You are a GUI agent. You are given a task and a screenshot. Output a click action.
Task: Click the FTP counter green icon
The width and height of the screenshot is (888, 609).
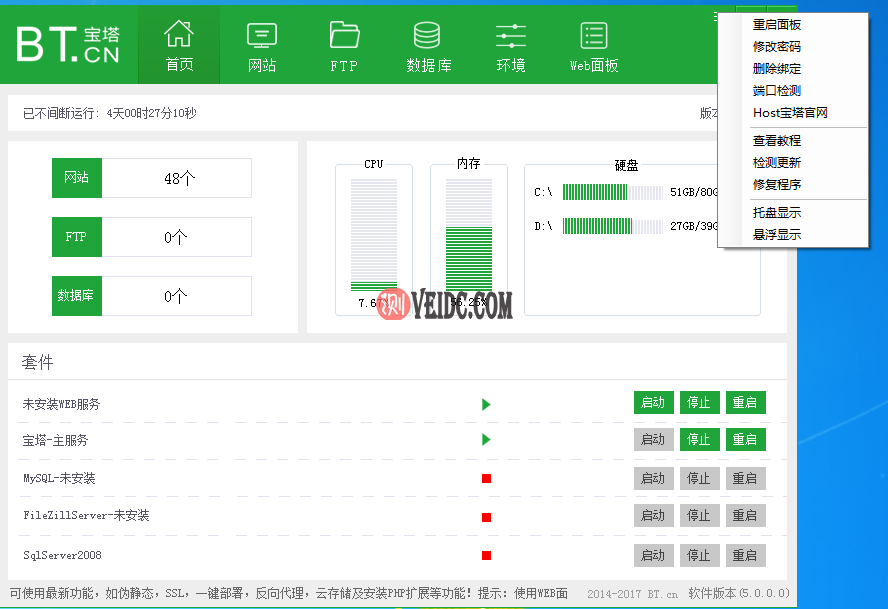(76, 237)
